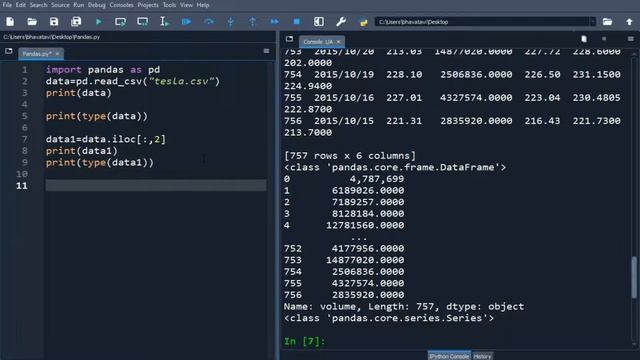Step over current line debug icon
Viewport: 640px width, 360px height.
209,22
